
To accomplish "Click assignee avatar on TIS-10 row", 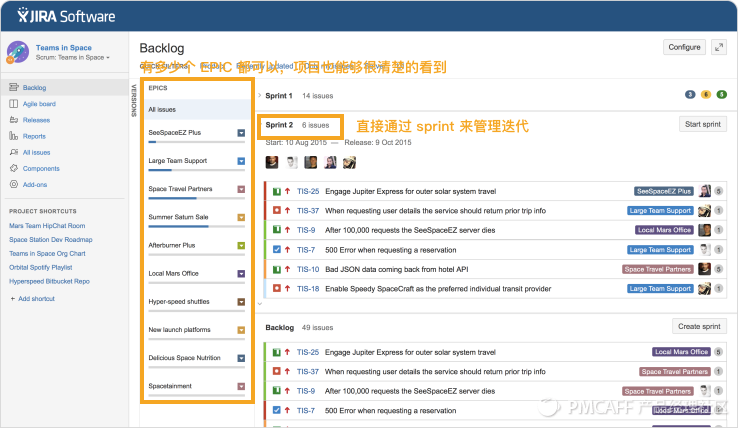I will click(x=705, y=269).
